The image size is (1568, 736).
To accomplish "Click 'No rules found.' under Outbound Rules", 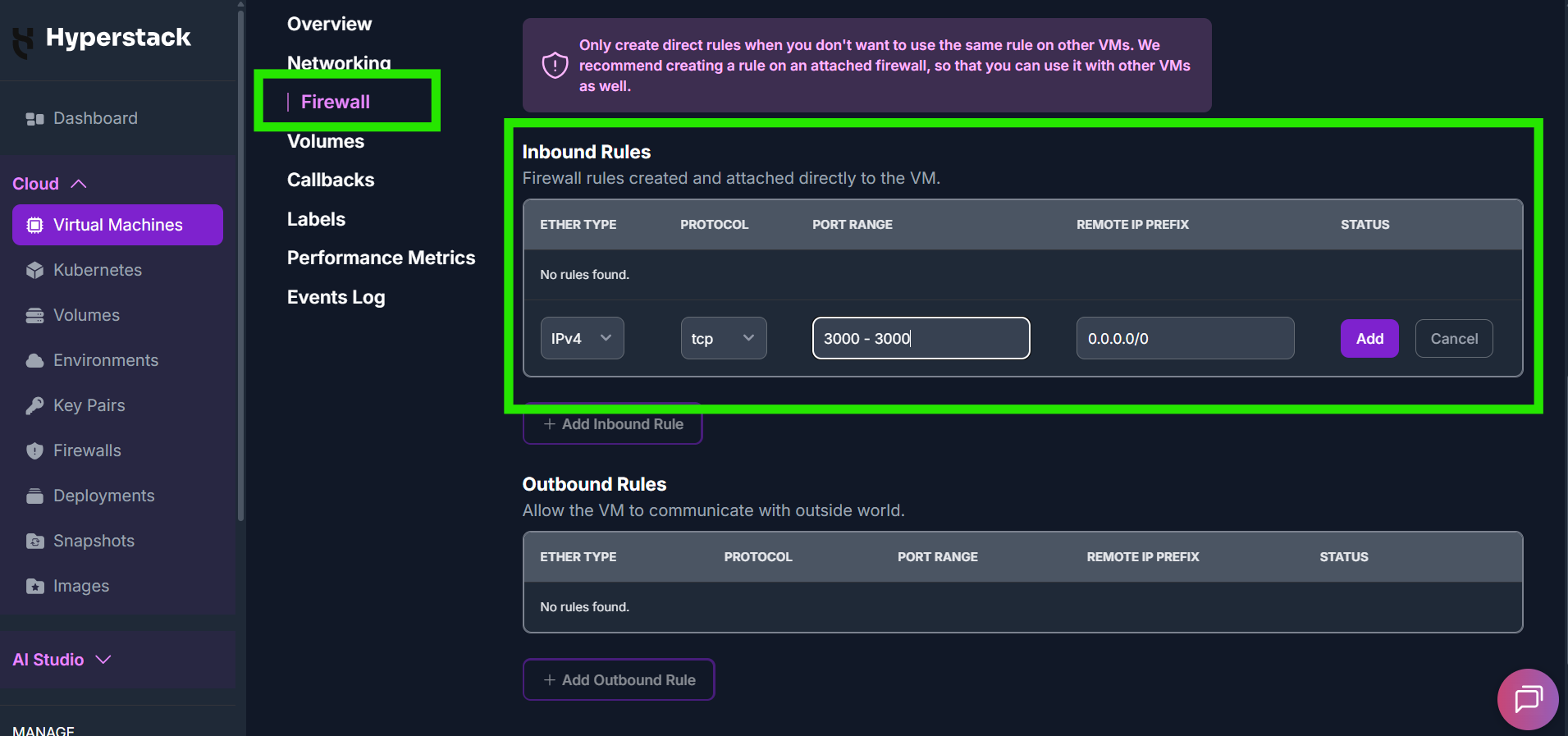I will click(x=584, y=607).
